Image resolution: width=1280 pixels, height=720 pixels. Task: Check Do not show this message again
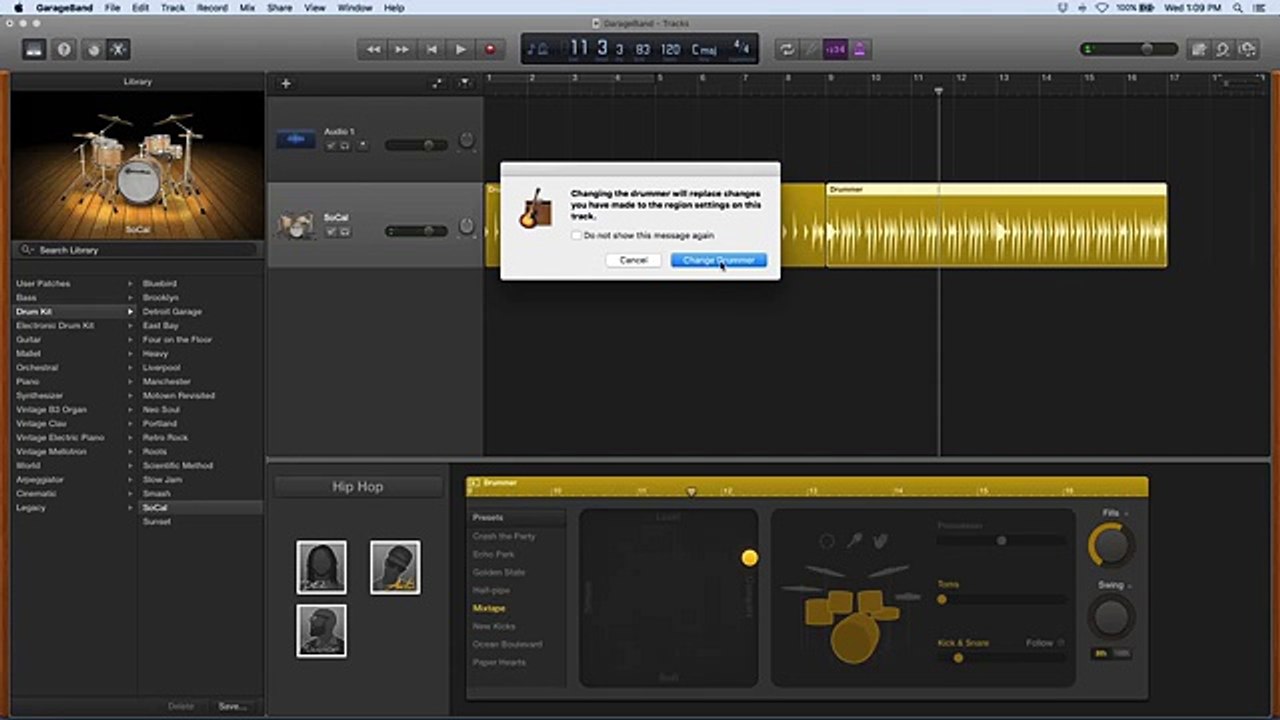(x=576, y=235)
